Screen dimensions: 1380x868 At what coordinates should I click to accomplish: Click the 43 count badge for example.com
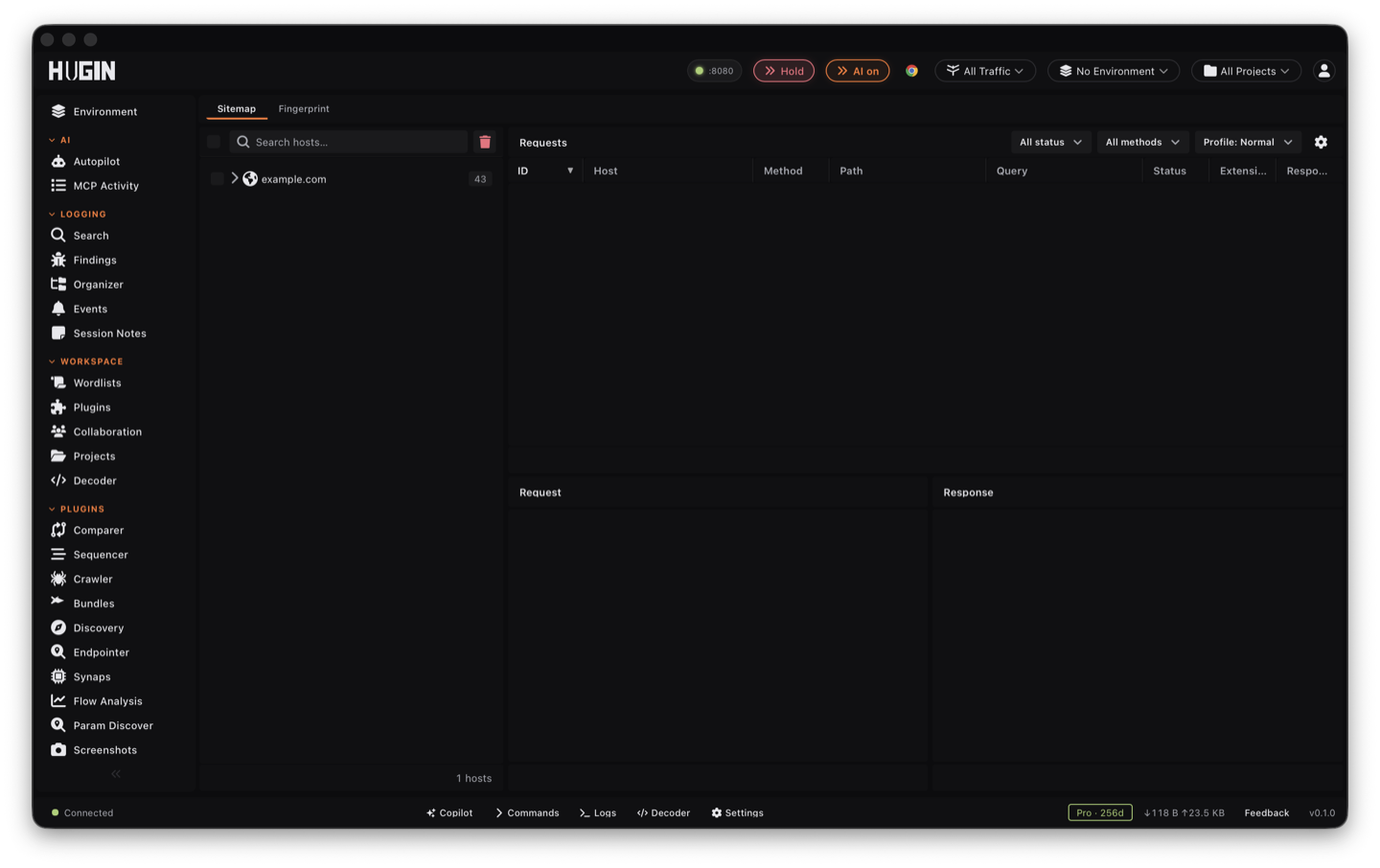pyautogui.click(x=480, y=179)
